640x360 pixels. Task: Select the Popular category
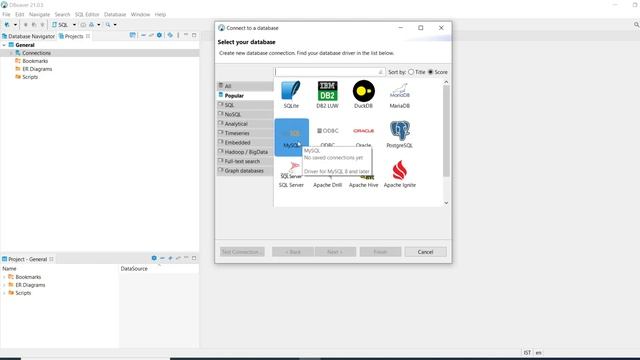[245, 96]
